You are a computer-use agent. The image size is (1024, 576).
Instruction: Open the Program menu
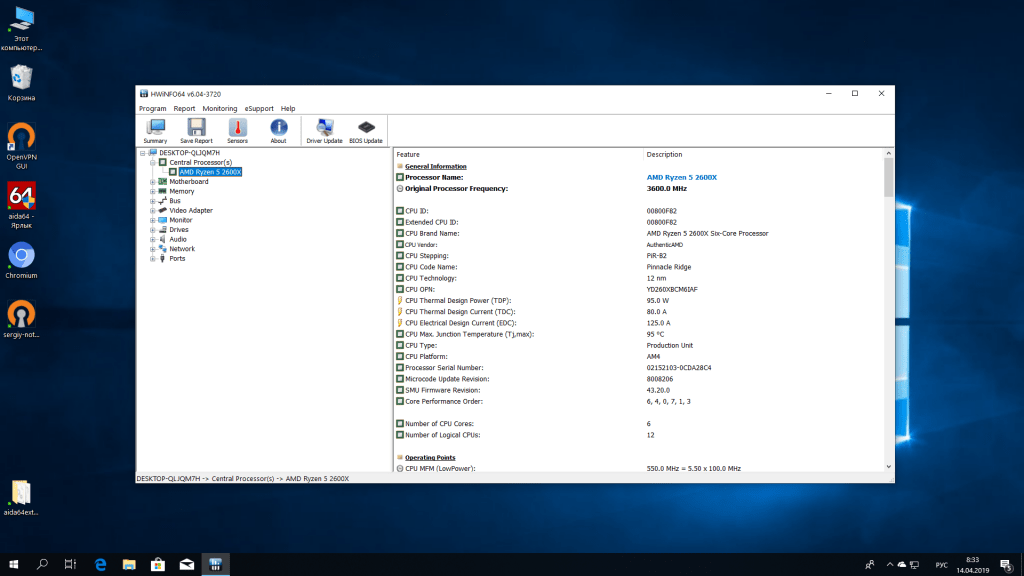[152, 108]
